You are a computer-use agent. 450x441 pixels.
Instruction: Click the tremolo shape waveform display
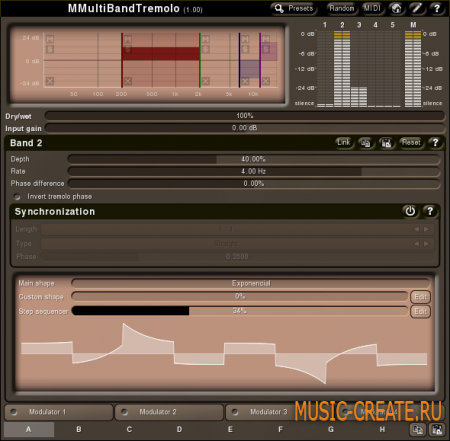[224, 353]
